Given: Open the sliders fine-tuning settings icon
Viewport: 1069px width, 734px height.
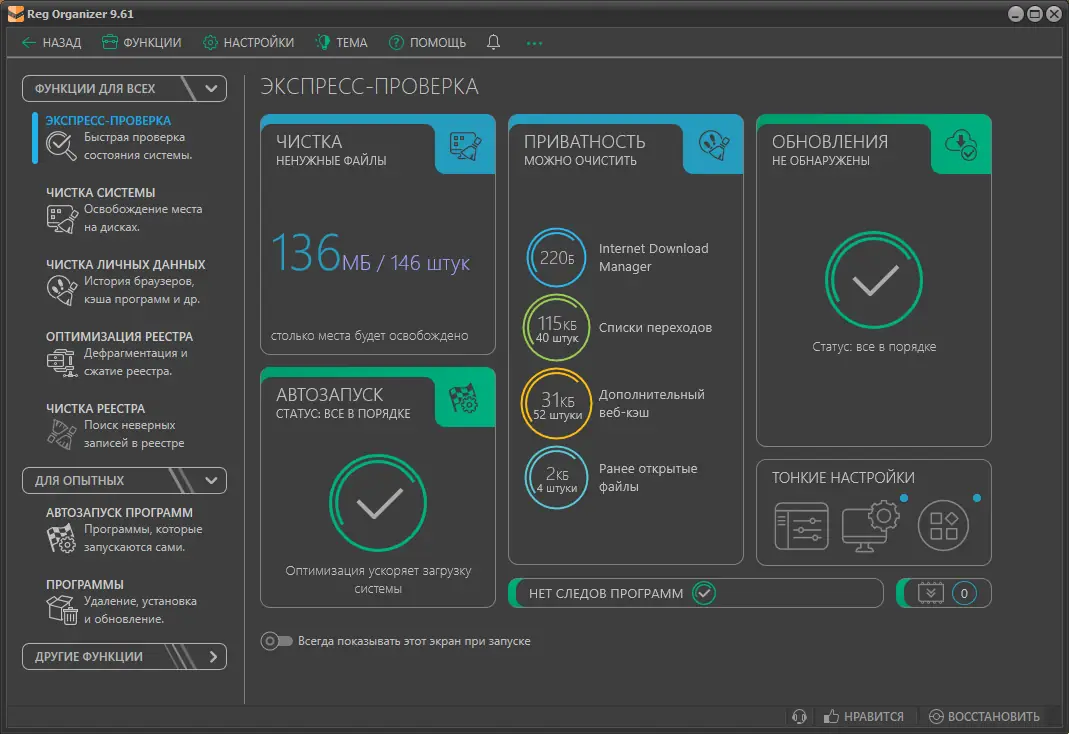Looking at the screenshot, I should 801,526.
